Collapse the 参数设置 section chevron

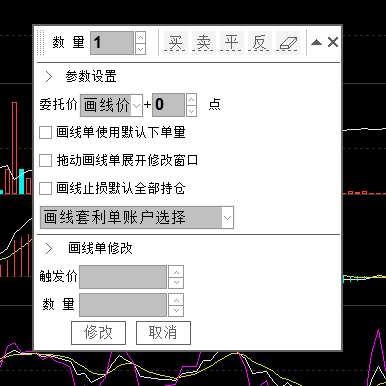click(49, 77)
